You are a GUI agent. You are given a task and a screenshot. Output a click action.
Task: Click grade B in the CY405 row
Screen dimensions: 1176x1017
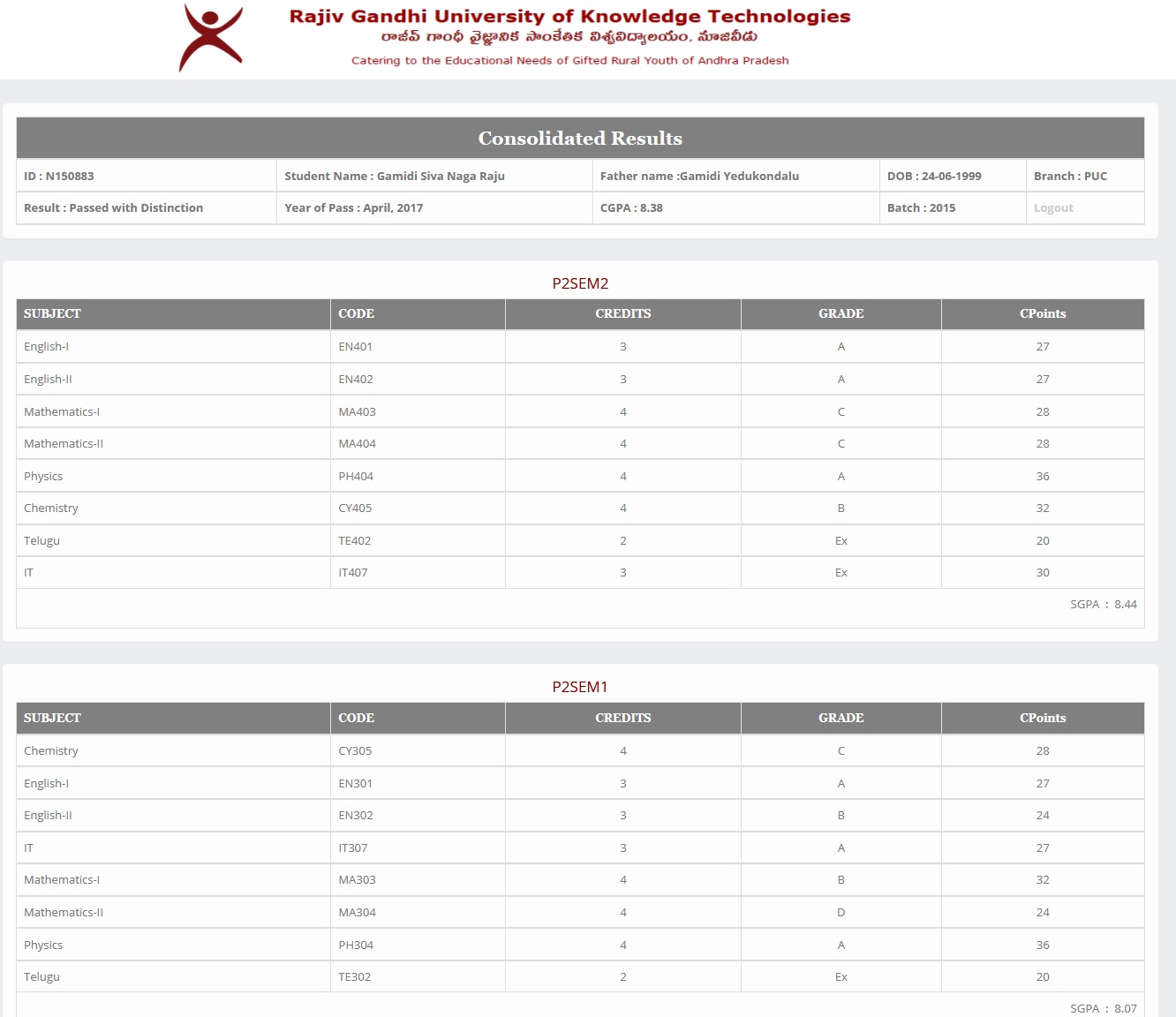pos(841,508)
